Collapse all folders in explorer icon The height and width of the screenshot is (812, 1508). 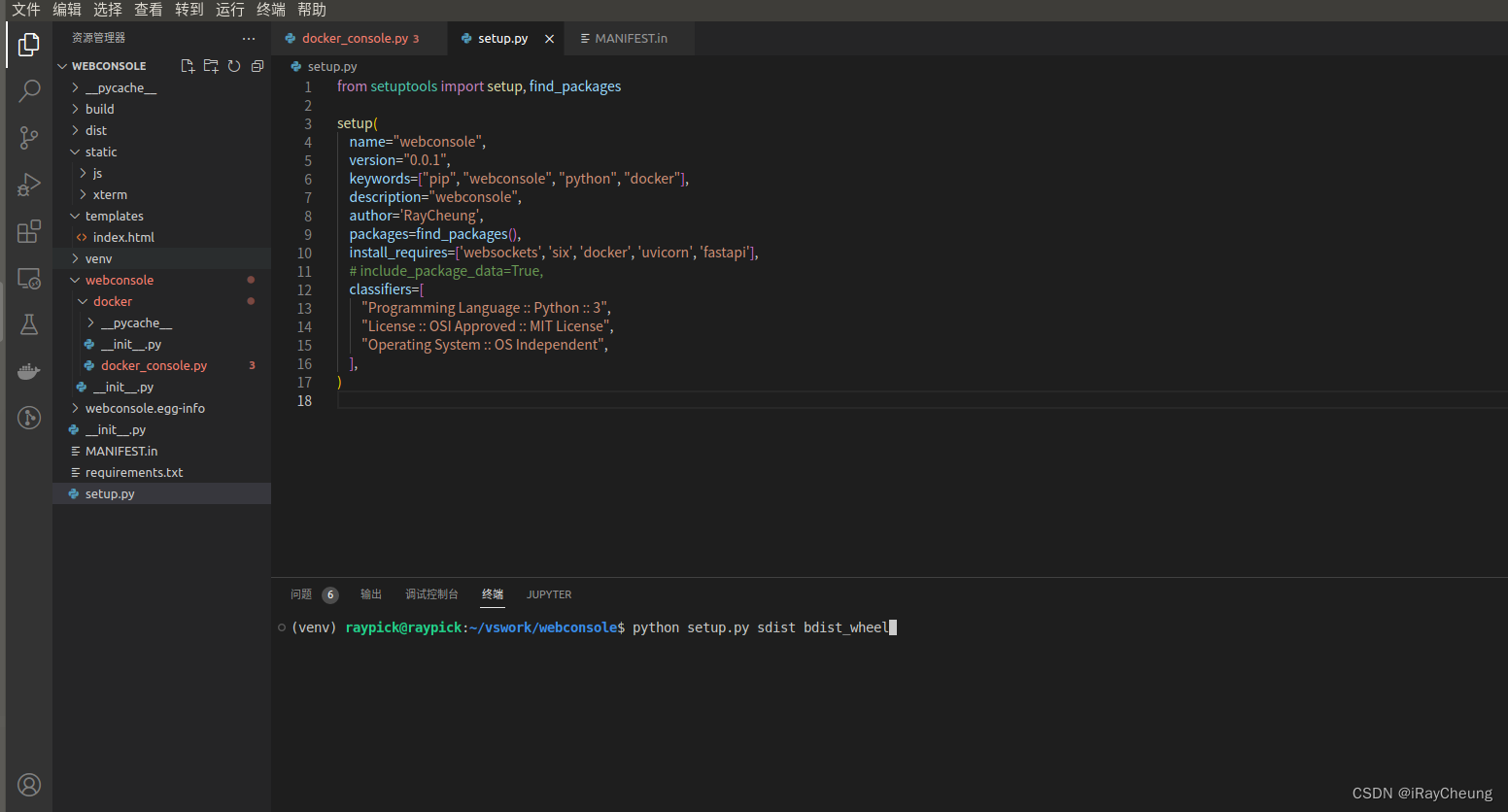257,66
